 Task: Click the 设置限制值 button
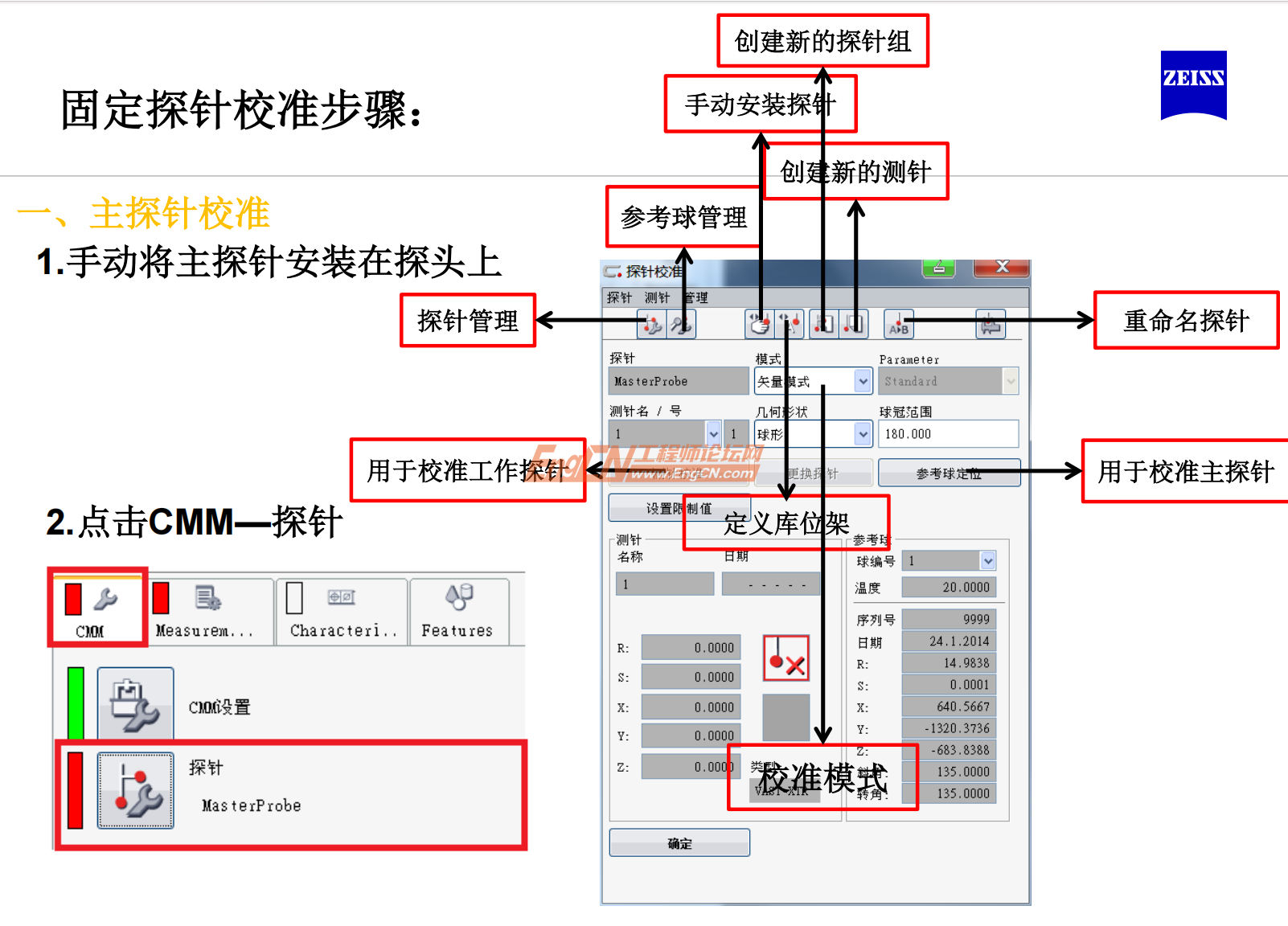(x=679, y=508)
